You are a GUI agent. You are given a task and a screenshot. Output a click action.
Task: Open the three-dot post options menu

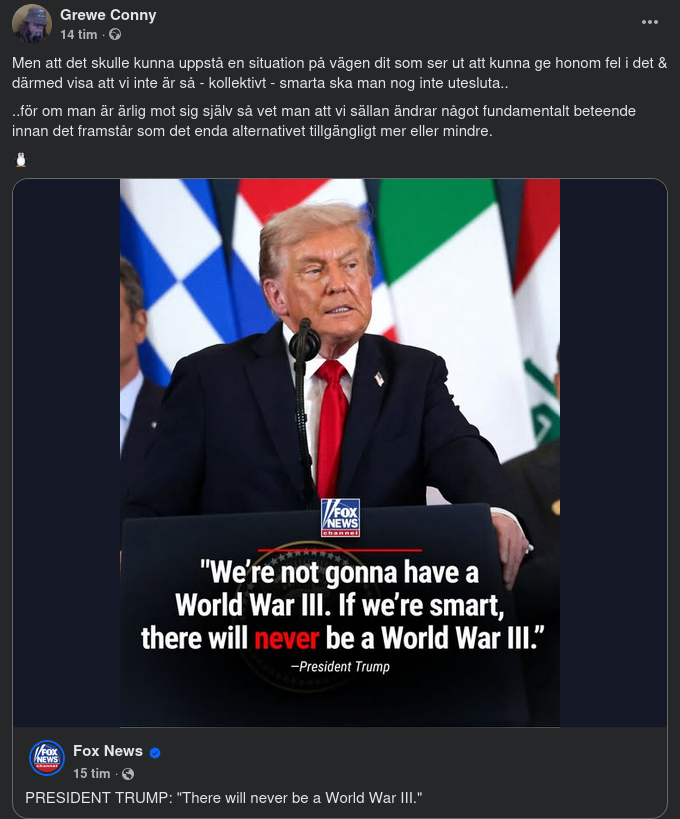click(x=649, y=22)
